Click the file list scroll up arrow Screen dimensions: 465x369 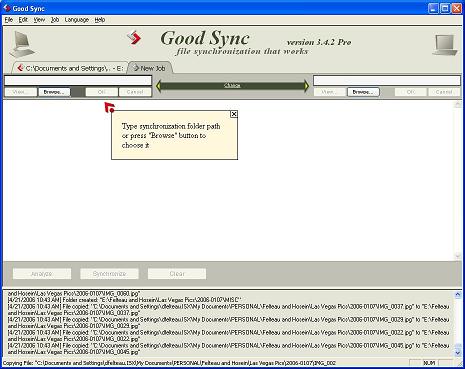click(x=458, y=105)
